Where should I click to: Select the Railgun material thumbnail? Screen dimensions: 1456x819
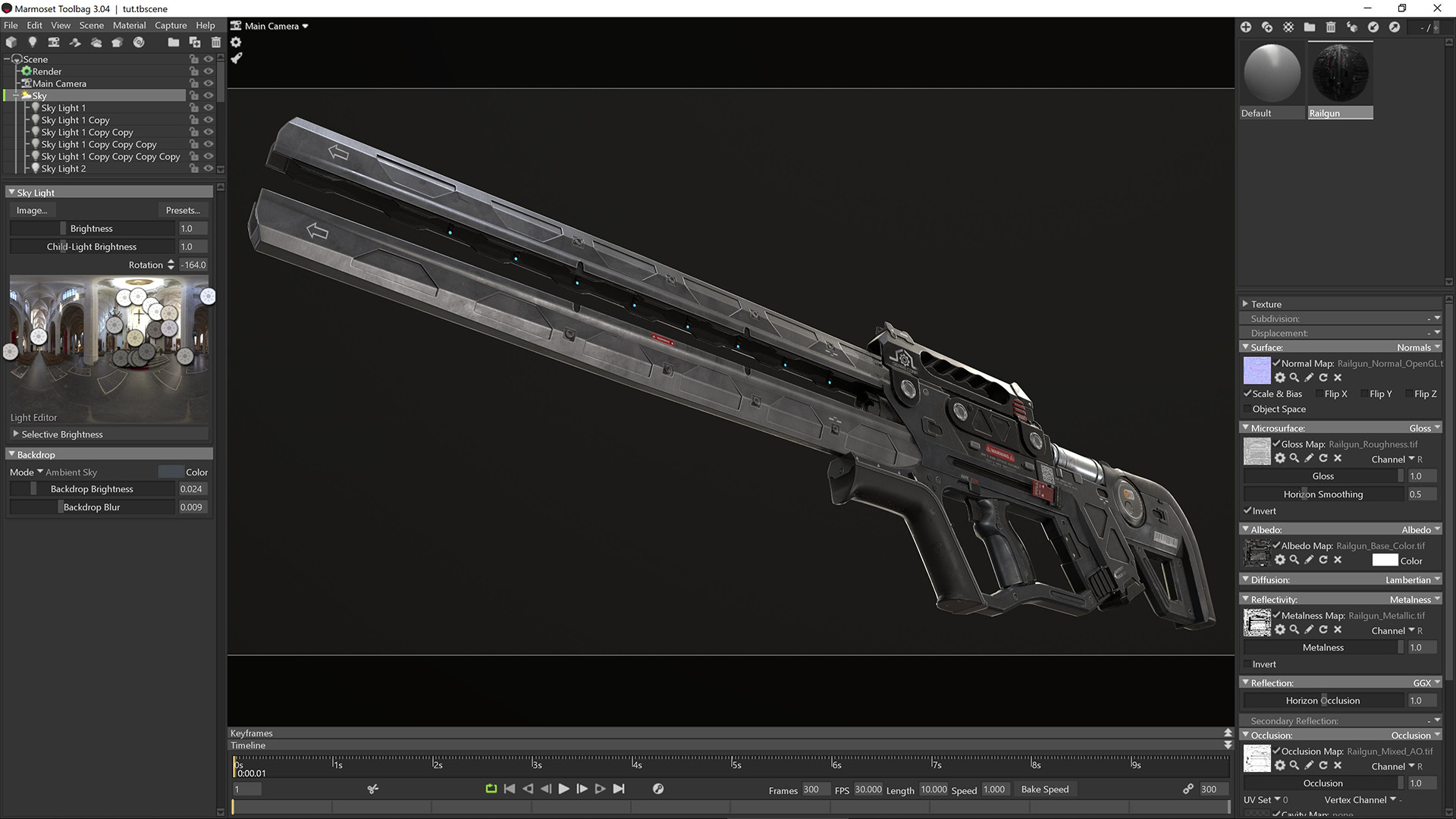point(1340,80)
